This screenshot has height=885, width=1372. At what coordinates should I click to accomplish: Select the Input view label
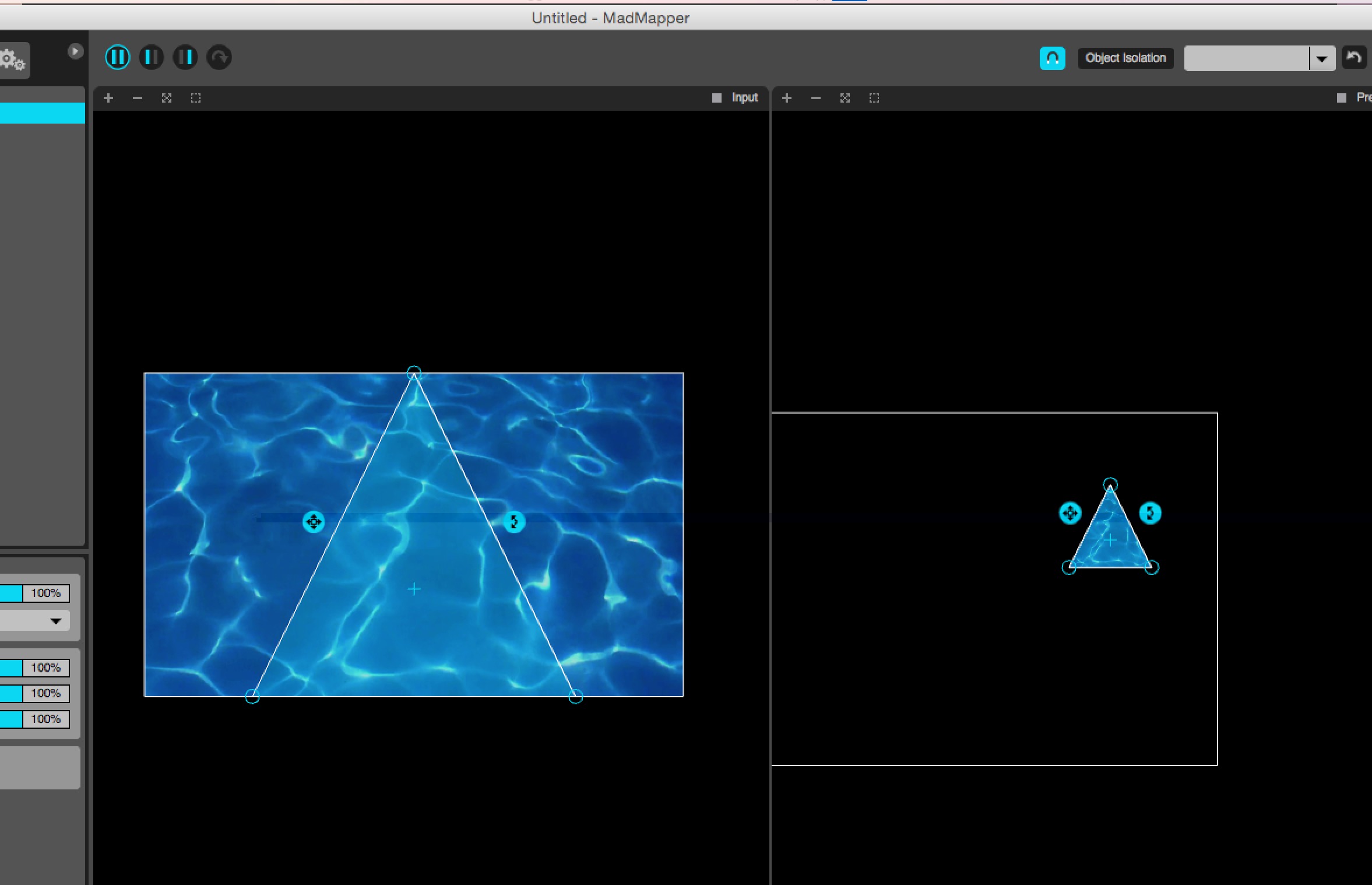point(744,97)
